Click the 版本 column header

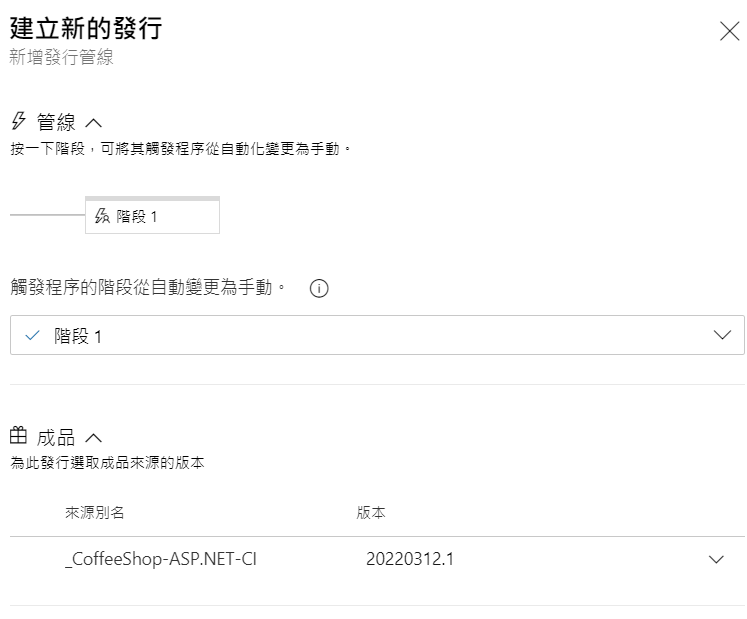[371, 513]
